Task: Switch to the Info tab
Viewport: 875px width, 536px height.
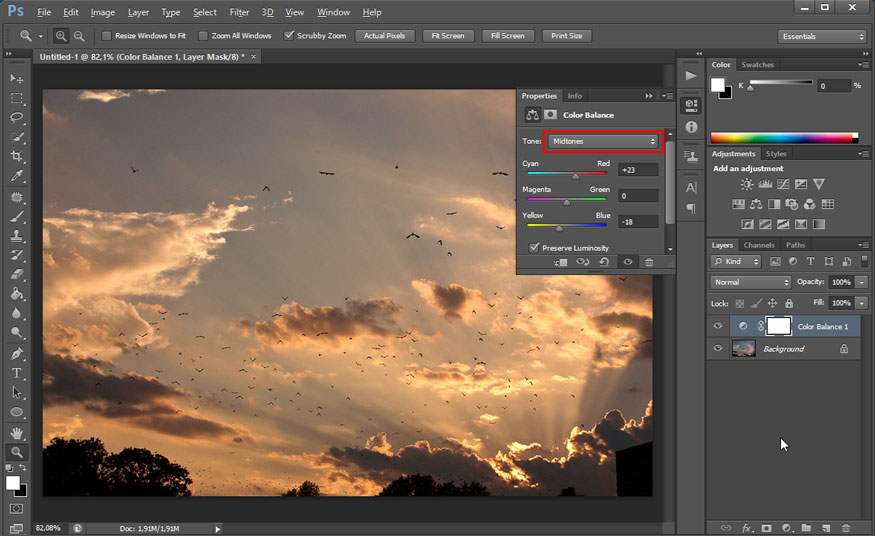Action: point(575,96)
